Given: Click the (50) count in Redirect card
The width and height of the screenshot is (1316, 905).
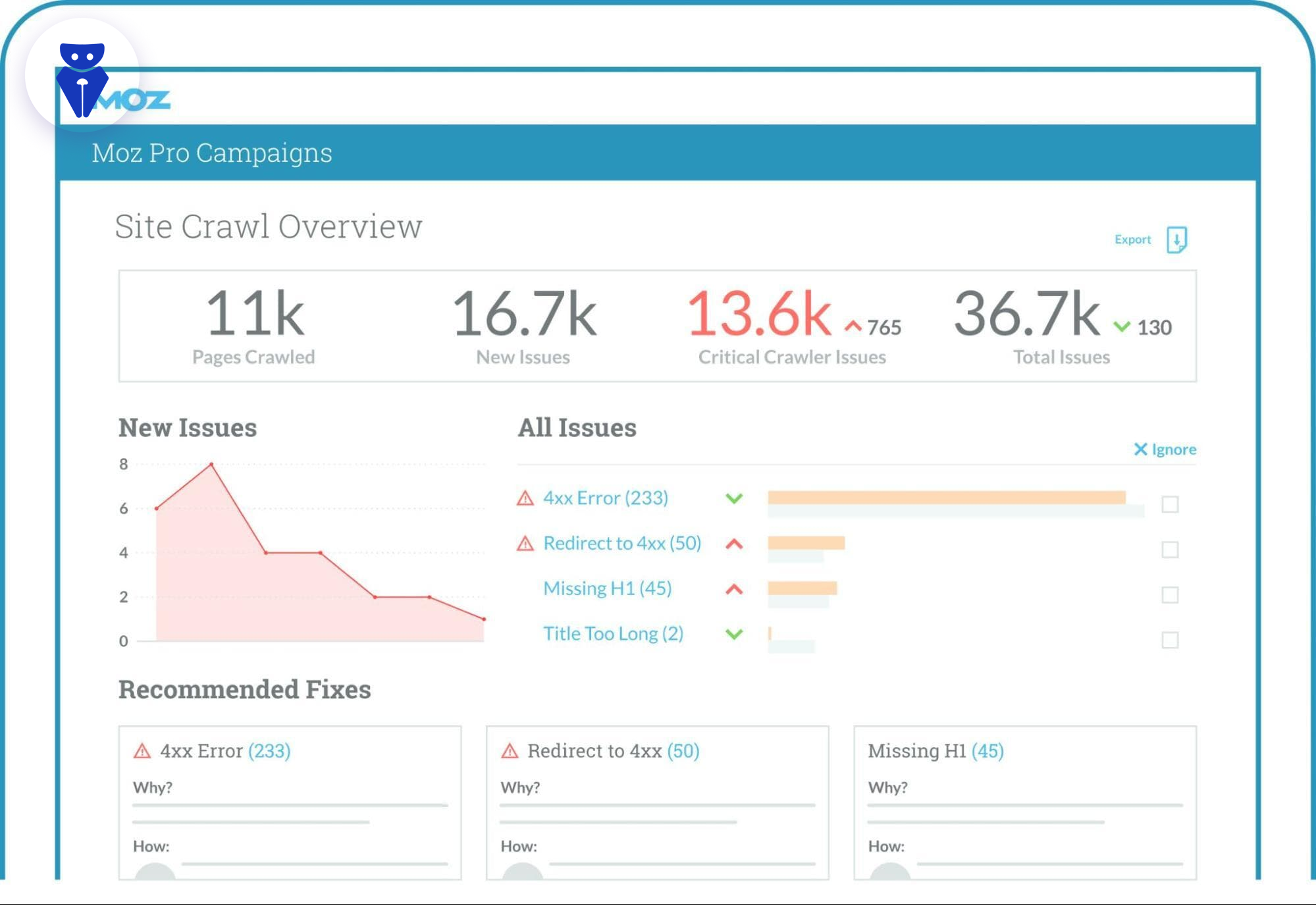Looking at the screenshot, I should point(683,751).
